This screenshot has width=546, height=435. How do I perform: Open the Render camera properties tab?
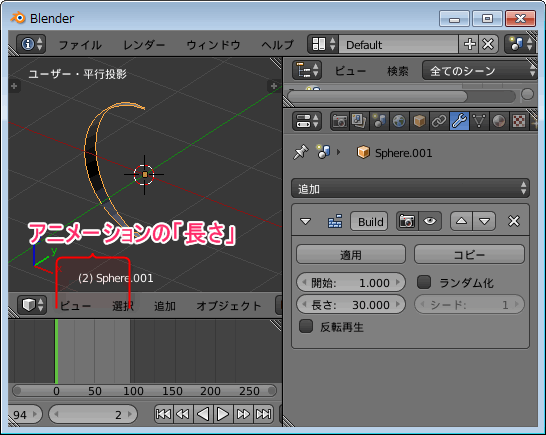click(340, 121)
